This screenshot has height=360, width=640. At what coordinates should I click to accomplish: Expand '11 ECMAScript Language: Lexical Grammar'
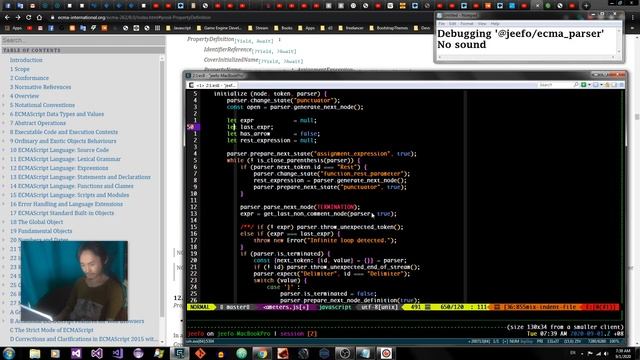point(4,159)
